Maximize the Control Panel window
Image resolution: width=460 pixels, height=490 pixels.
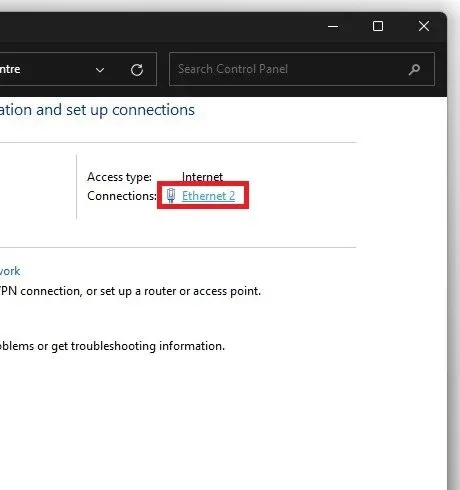click(378, 26)
